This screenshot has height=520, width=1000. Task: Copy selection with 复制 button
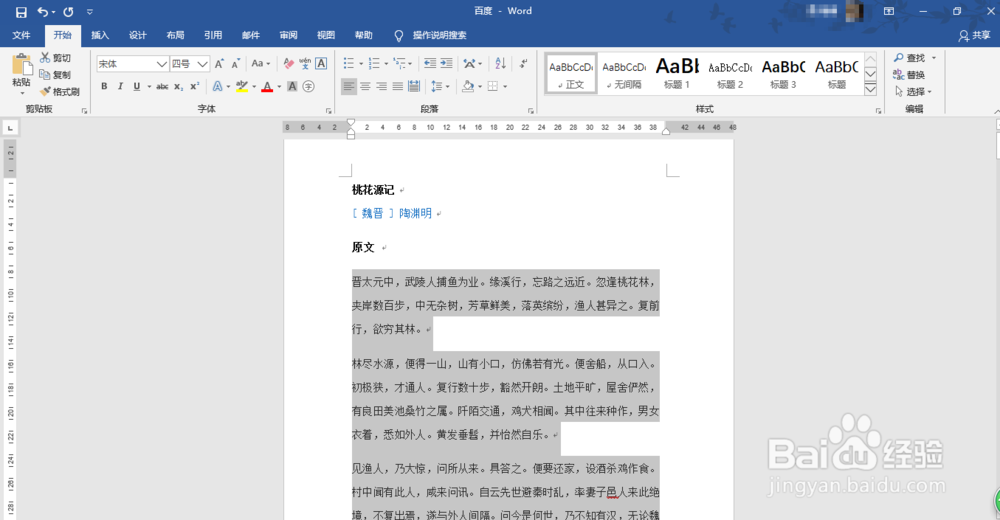(55, 75)
